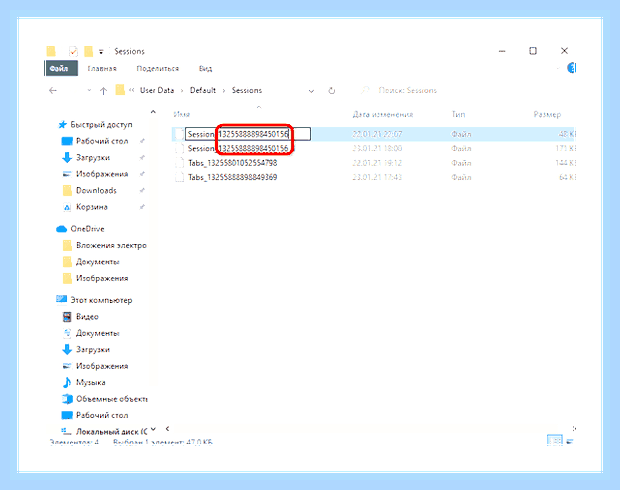The height and width of the screenshot is (490, 620).
Task: Click the Tabs_13255888898849369 file icon
Action: coord(180,177)
